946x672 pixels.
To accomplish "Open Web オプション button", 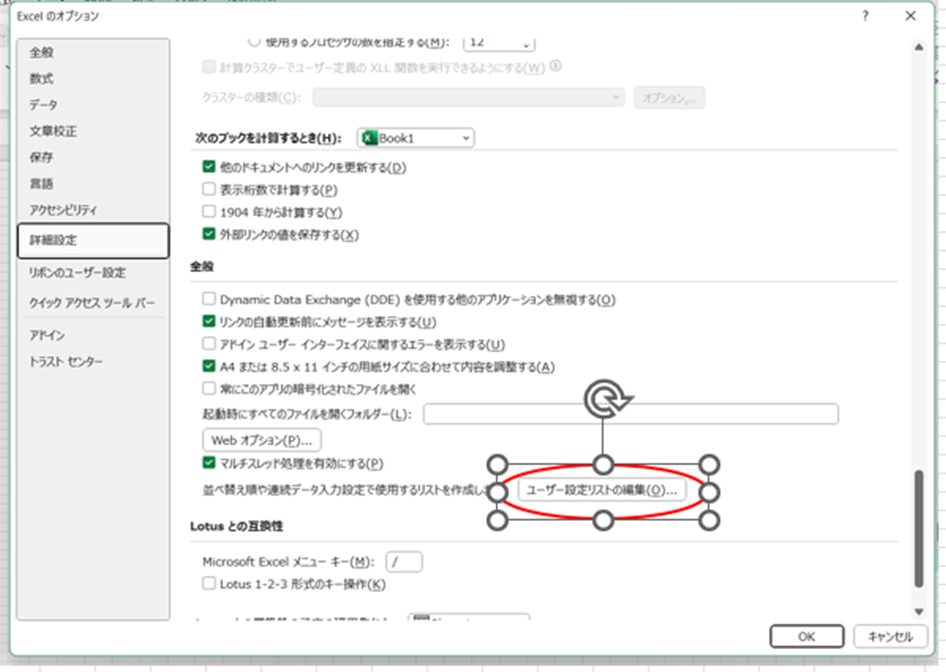I will [x=262, y=440].
